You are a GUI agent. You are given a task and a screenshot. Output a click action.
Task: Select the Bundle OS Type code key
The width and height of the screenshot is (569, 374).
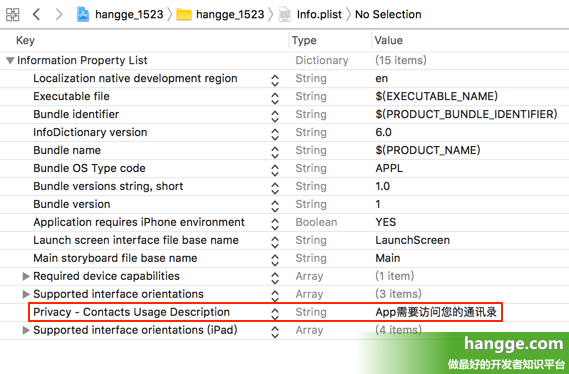click(89, 168)
